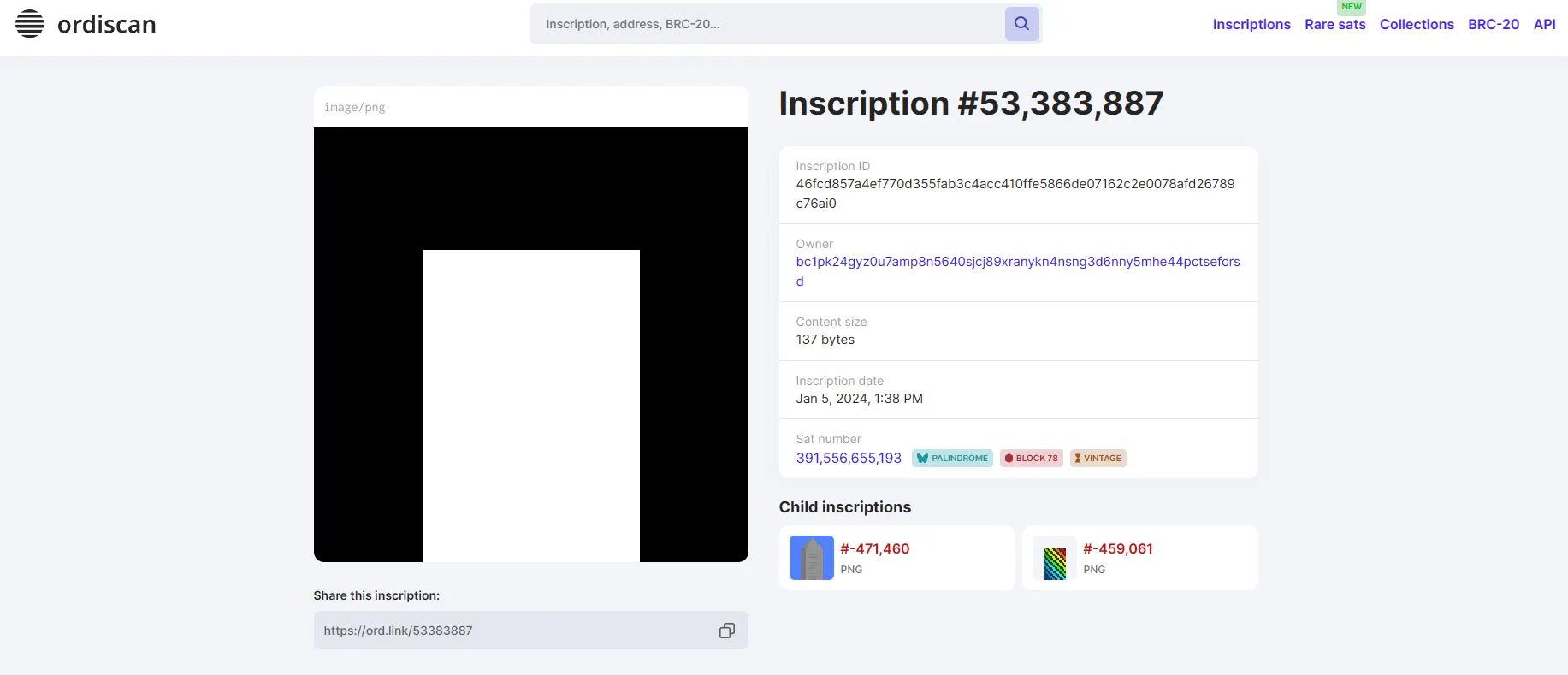1568x675 pixels.
Task: Click the ordiscan logo icon
Action: (30, 24)
